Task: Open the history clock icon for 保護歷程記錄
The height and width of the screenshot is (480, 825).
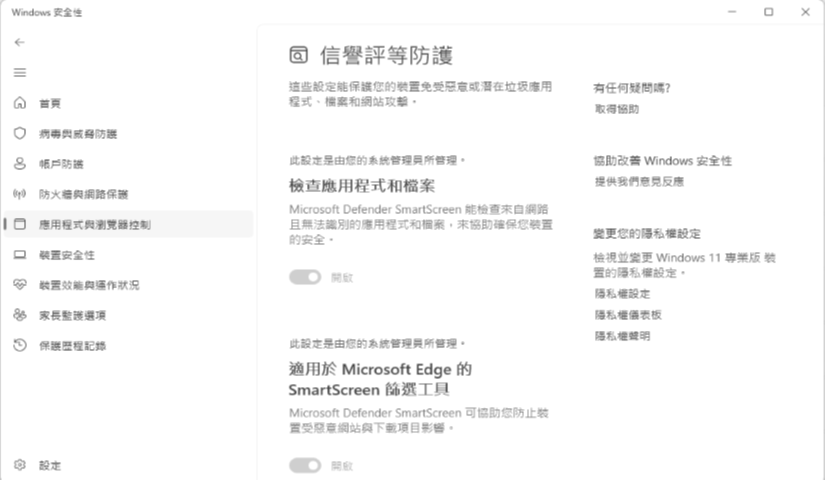Action: [19, 345]
